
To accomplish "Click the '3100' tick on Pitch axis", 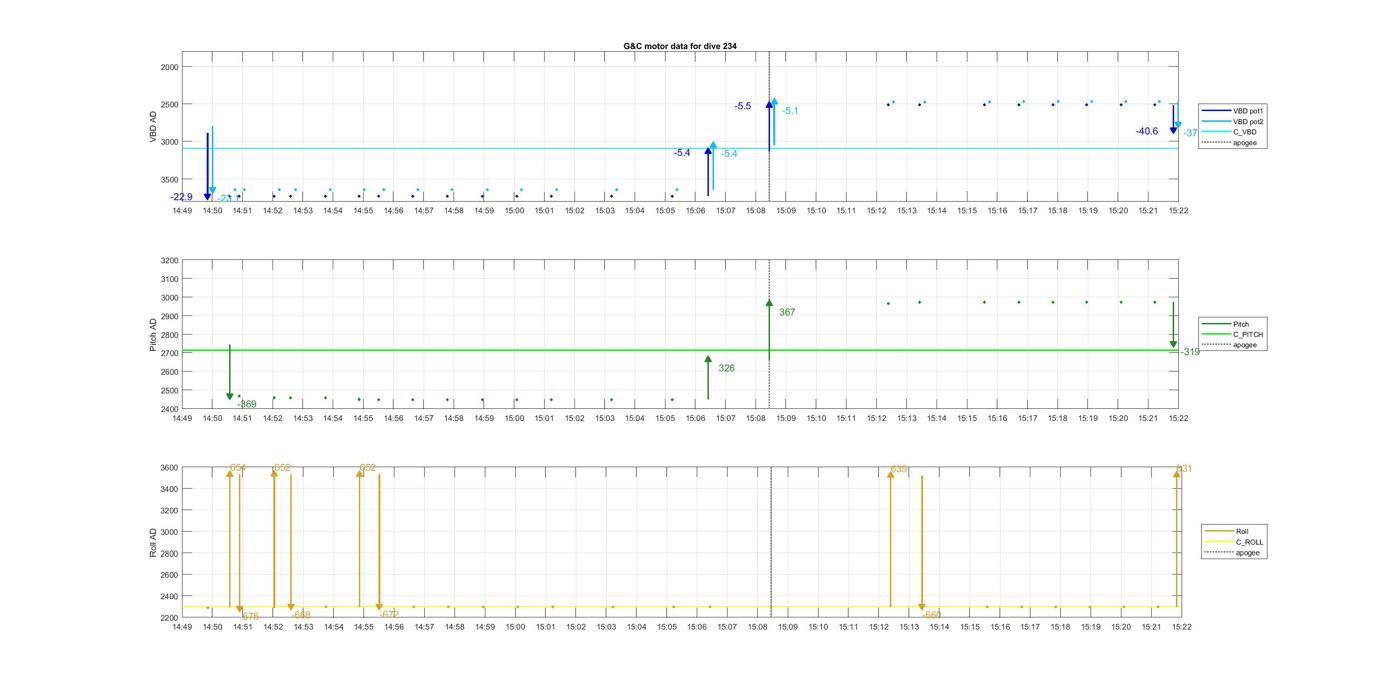I will click(x=169, y=279).
